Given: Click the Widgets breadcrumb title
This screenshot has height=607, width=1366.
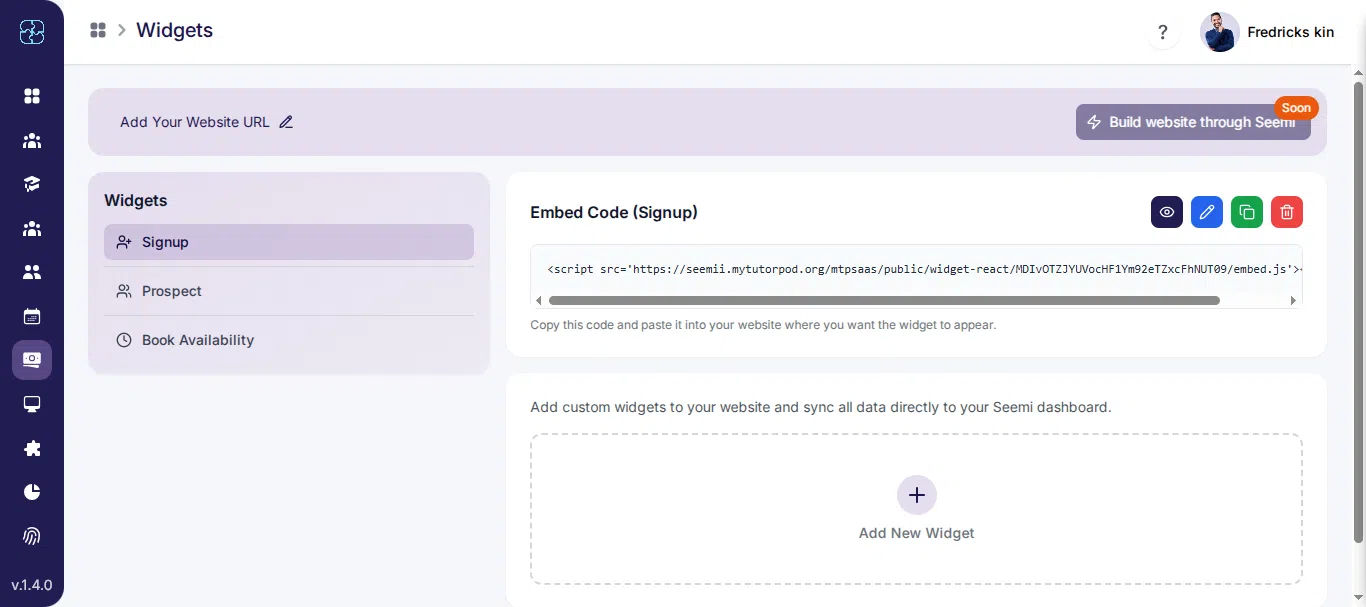Looking at the screenshot, I should click(x=175, y=30).
